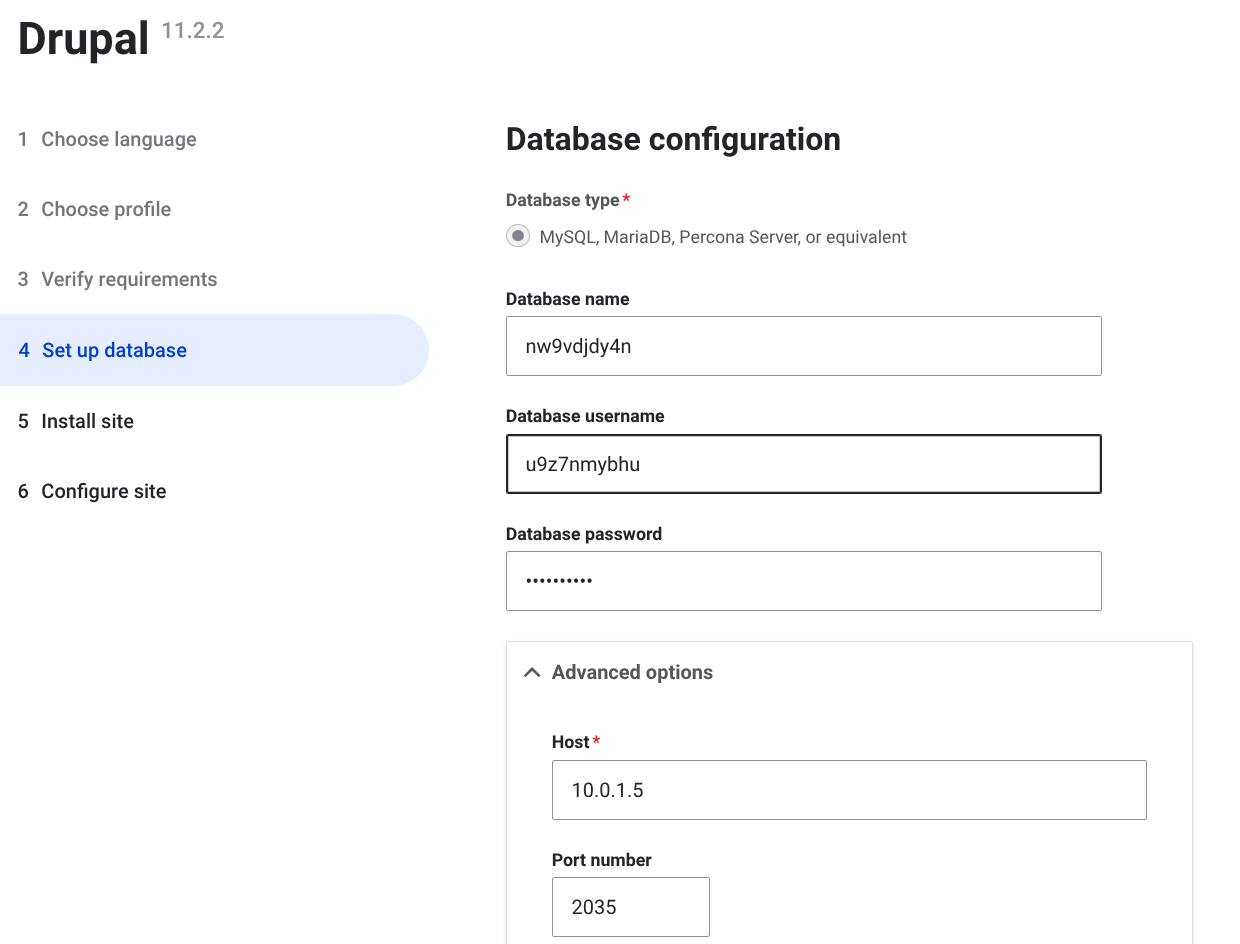Click the Host field containing 10.0.1.5
Viewport: 1240px width, 944px height.
pos(848,790)
